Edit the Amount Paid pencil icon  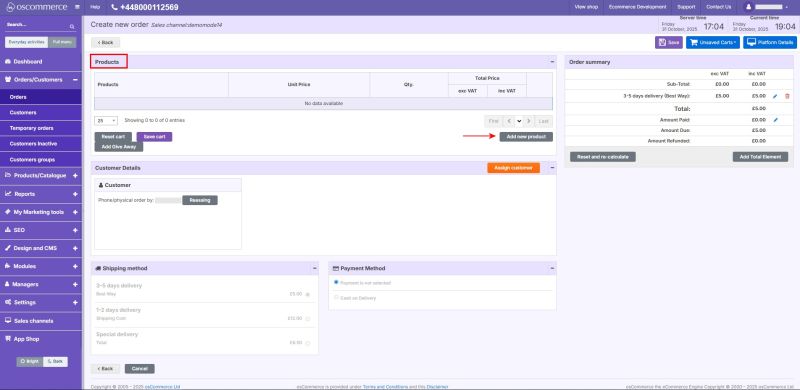click(x=776, y=120)
